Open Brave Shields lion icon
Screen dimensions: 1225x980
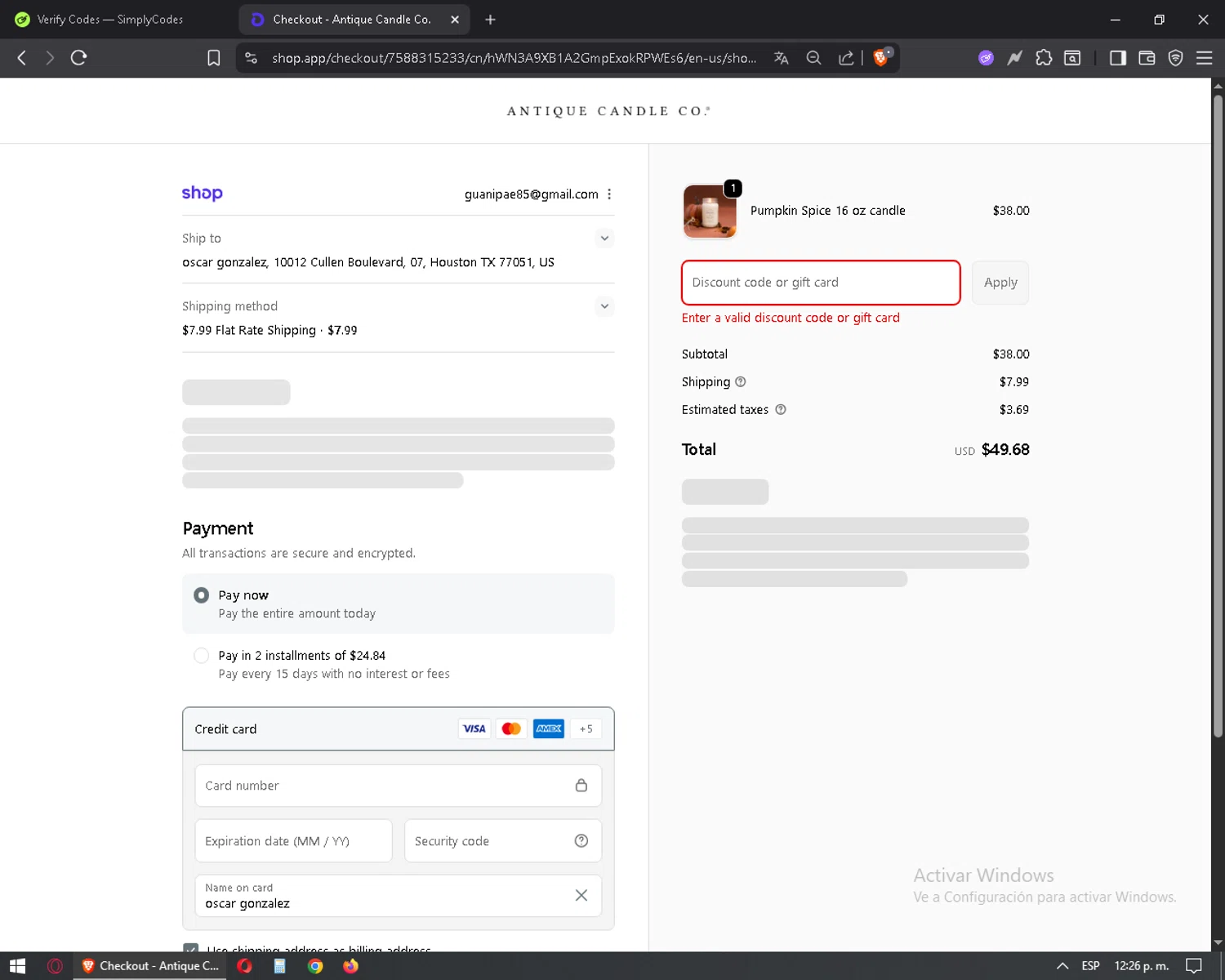(881, 57)
